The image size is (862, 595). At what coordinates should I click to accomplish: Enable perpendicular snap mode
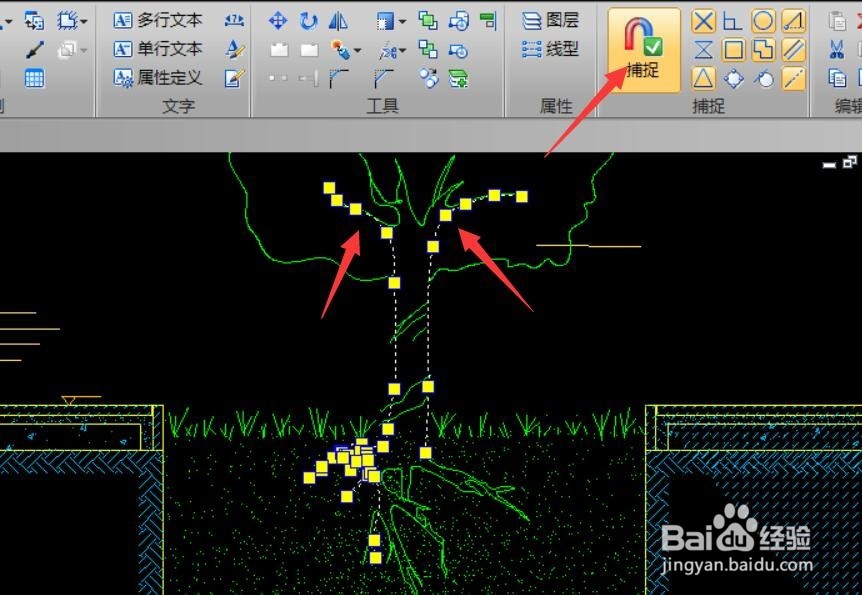pyautogui.click(x=729, y=21)
